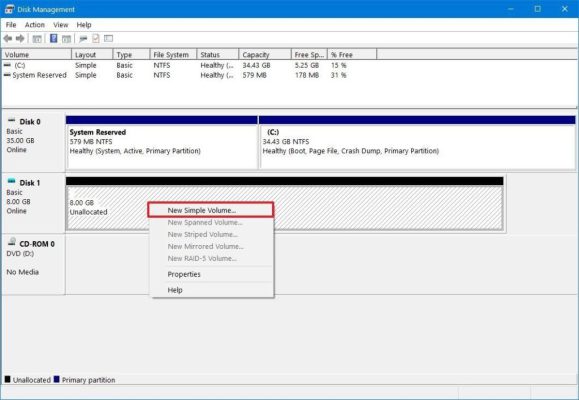Click the show/hide console tree icon
Image resolution: width=579 pixels, height=400 pixels.
click(x=37, y=38)
